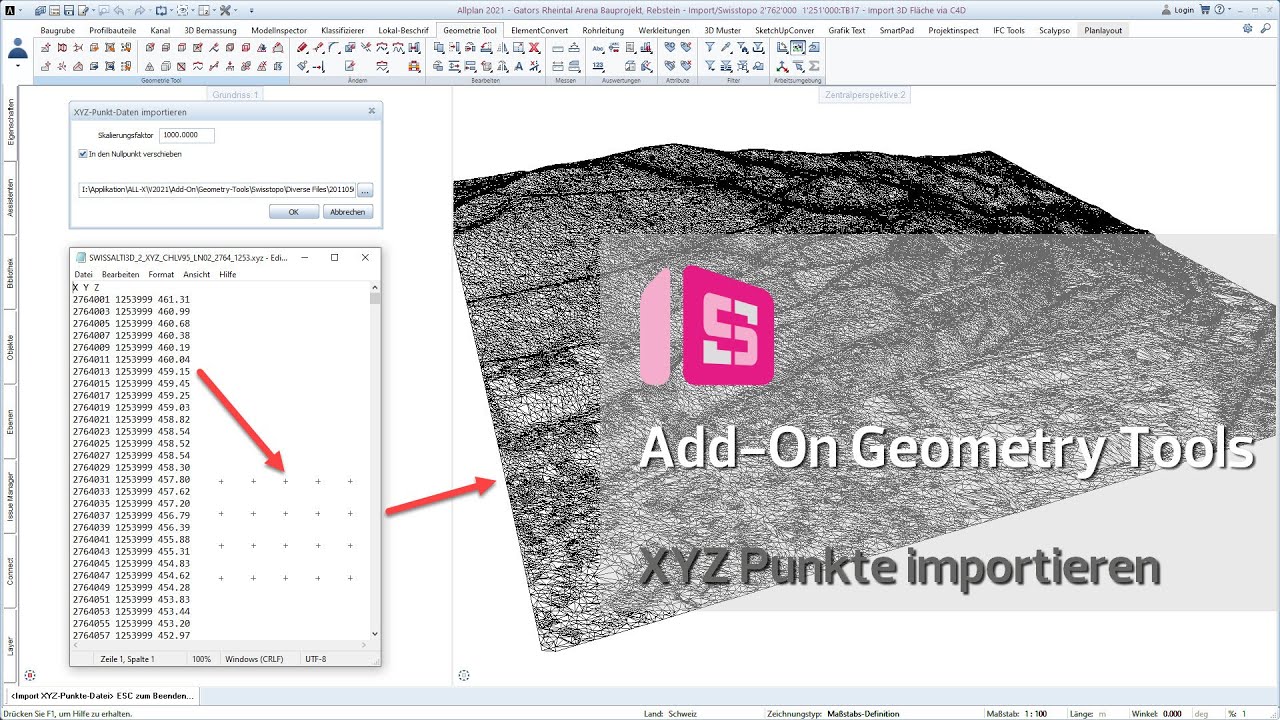Click the save icon in quick access toolbar
Screen dimensions: 1280x720
point(68,9)
